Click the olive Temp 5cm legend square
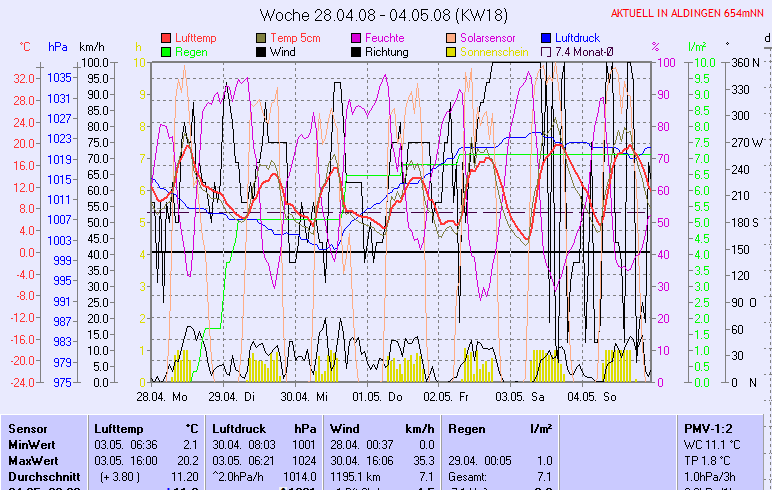 (x=262, y=37)
